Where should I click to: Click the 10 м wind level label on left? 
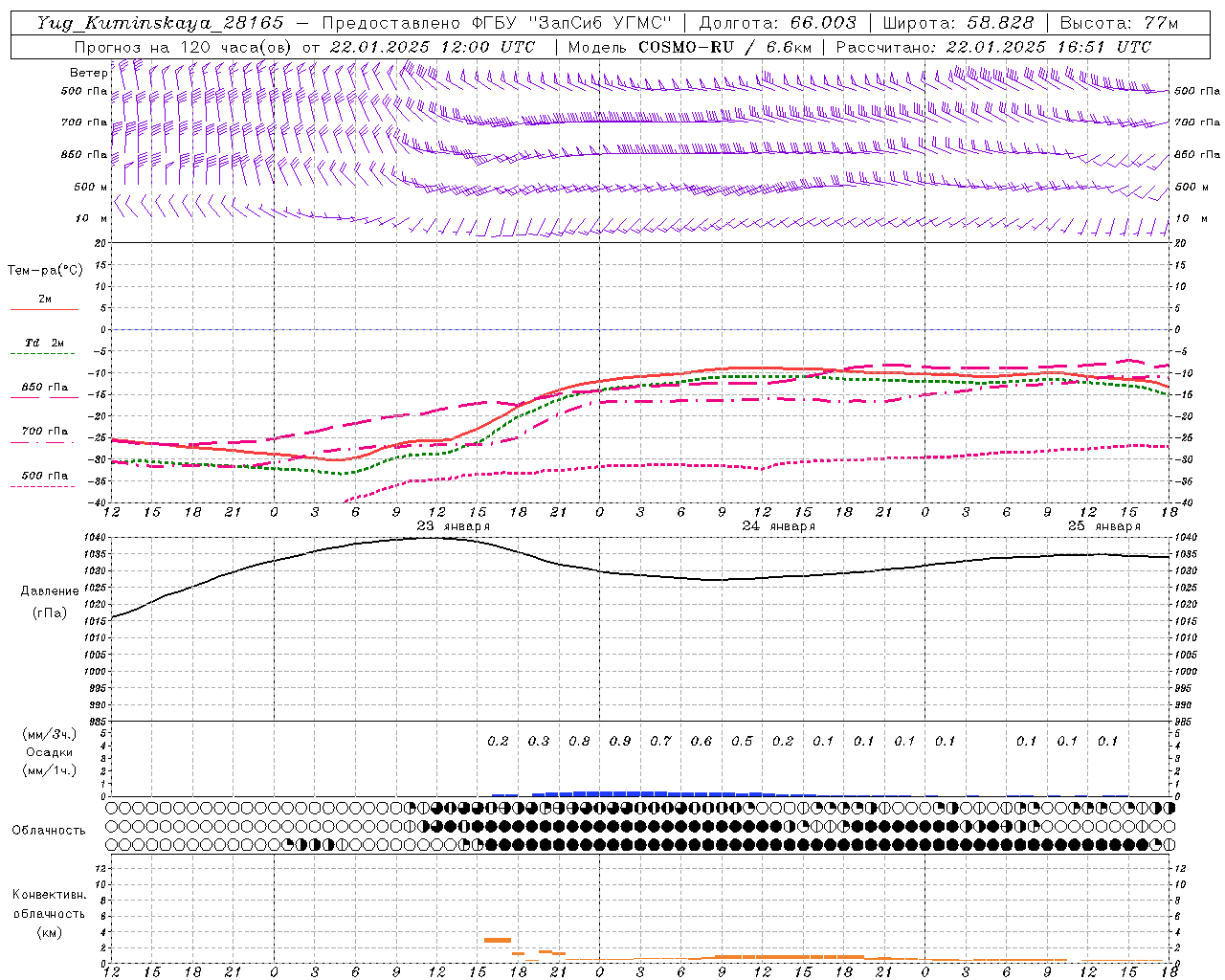coord(92,219)
